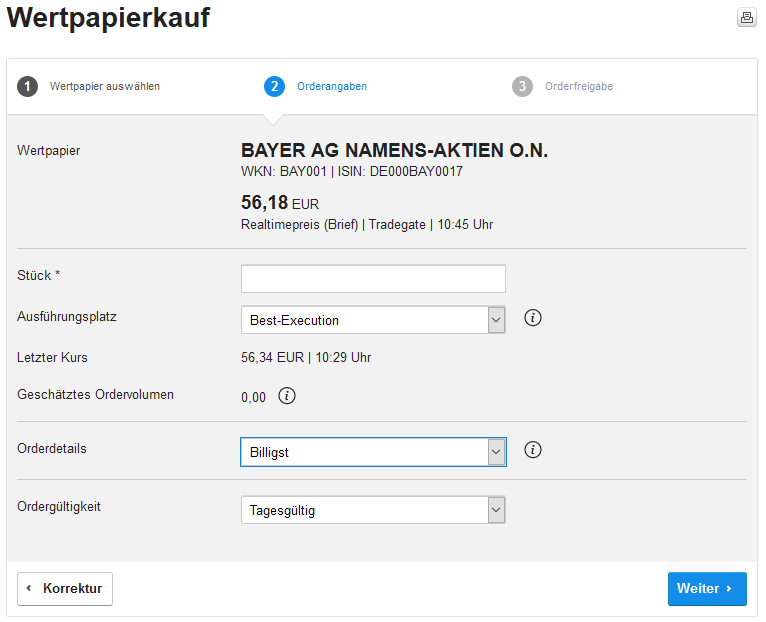Click the BAYER AG NAMENS-AKTIEN O.N. title
Screen dimensions: 766x622
tap(394, 150)
